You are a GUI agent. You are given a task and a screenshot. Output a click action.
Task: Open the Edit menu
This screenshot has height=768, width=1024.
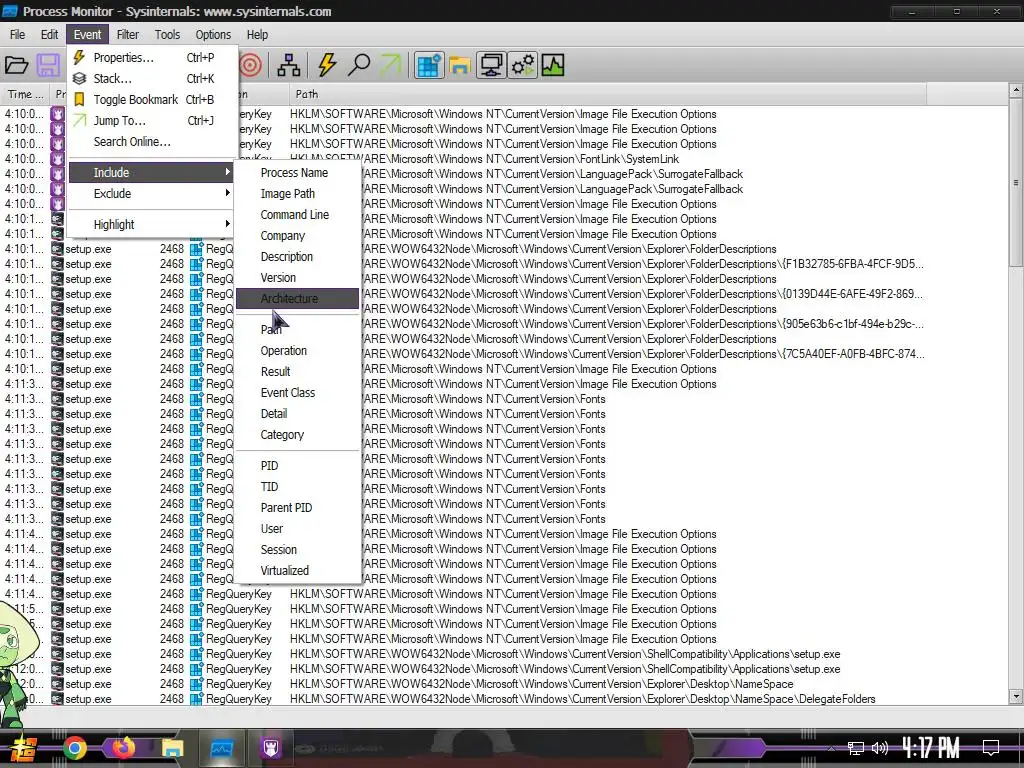coord(50,35)
